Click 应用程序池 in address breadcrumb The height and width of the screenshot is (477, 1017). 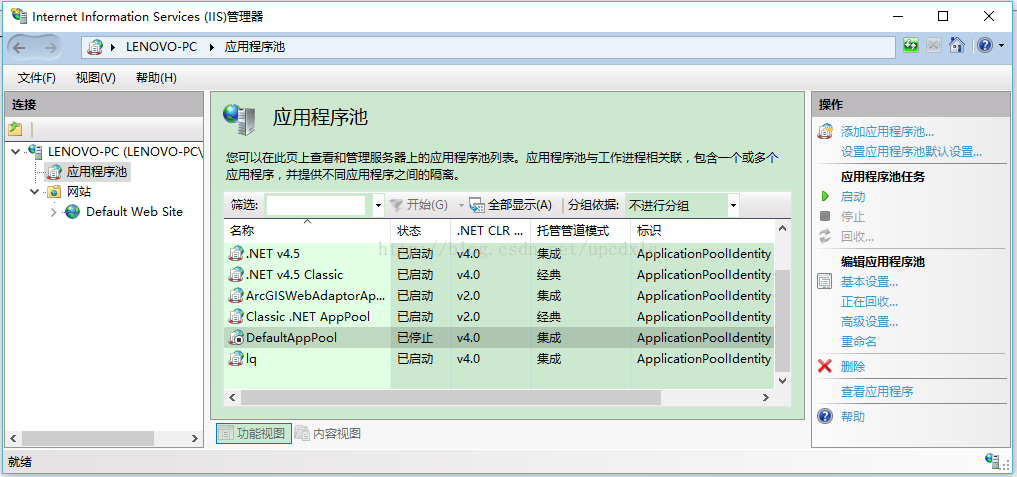click(x=255, y=47)
